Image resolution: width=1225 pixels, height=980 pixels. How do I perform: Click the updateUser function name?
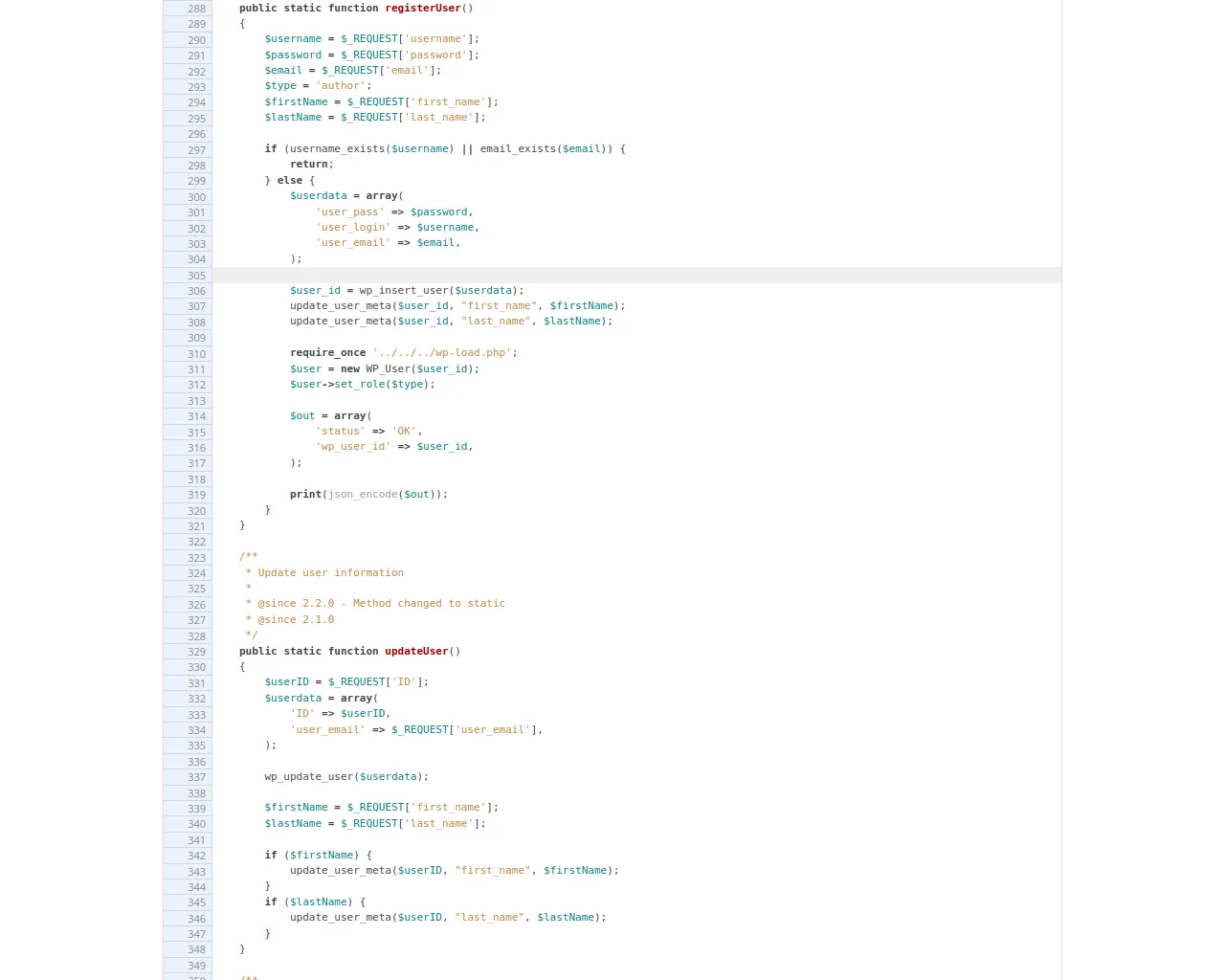416,651
